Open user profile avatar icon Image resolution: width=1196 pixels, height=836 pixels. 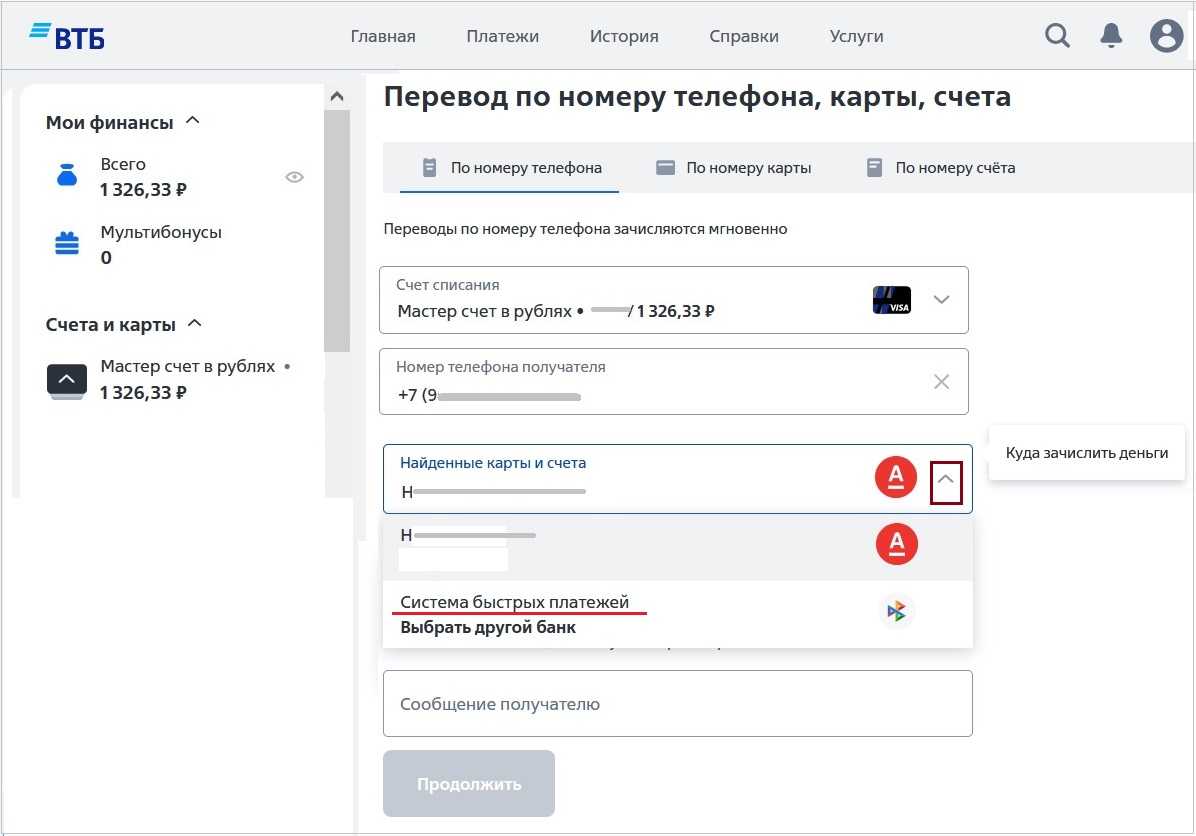pos(1166,36)
